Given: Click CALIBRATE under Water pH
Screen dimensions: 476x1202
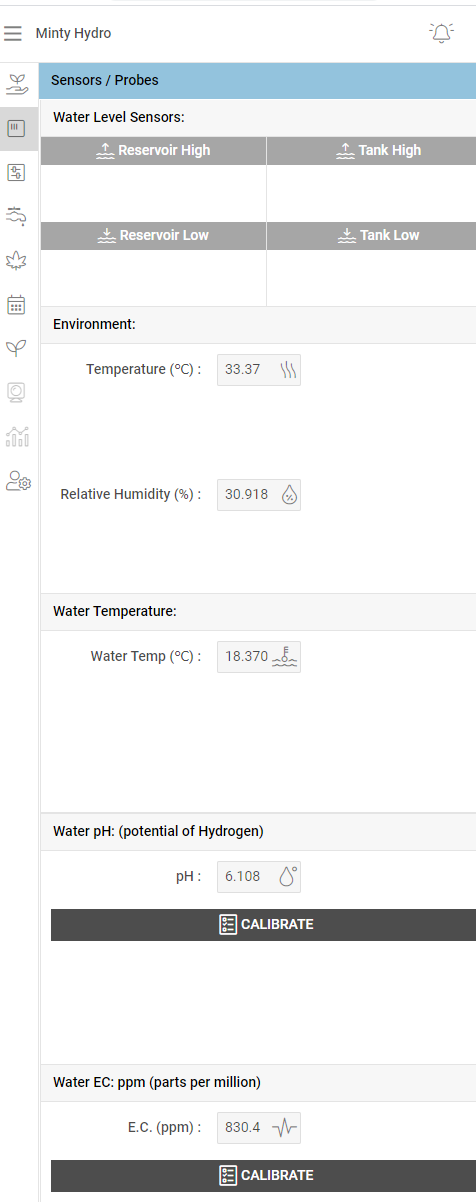Looking at the screenshot, I should tap(264, 925).
